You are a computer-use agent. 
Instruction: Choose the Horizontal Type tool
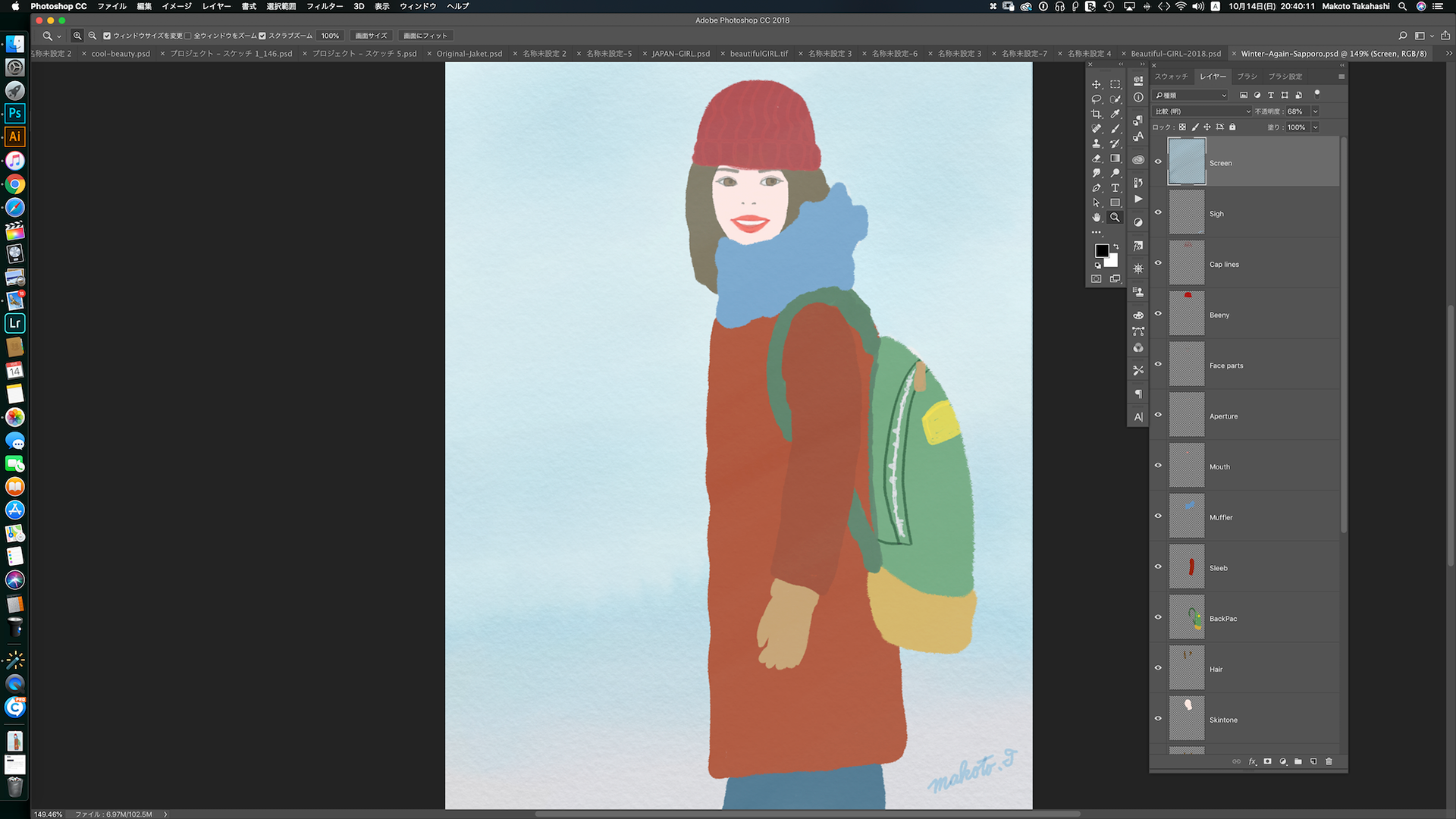[x=1115, y=188]
